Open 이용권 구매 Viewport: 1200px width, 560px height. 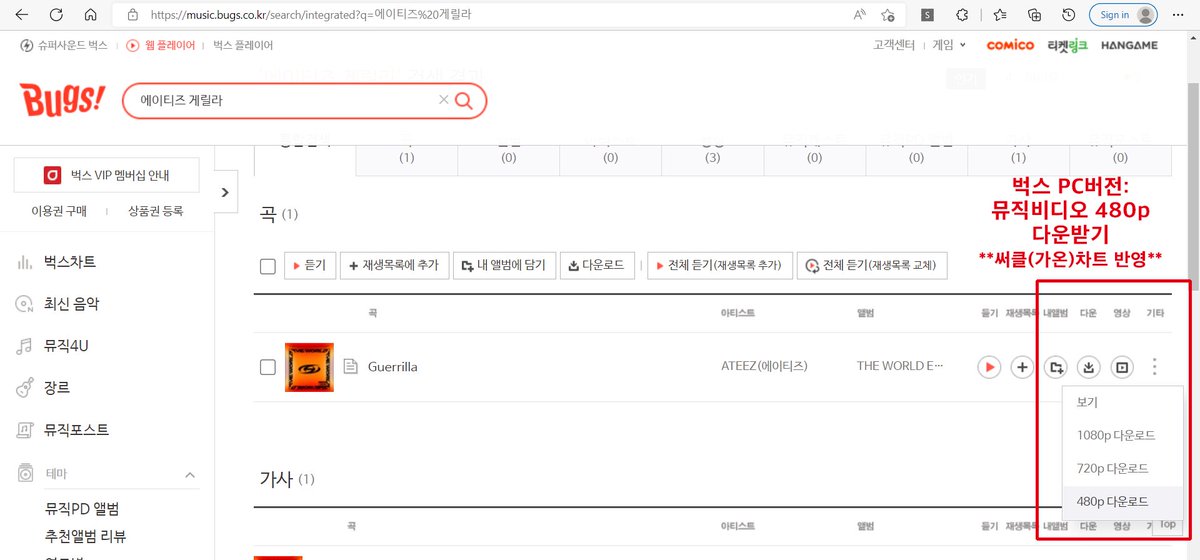(x=59, y=211)
